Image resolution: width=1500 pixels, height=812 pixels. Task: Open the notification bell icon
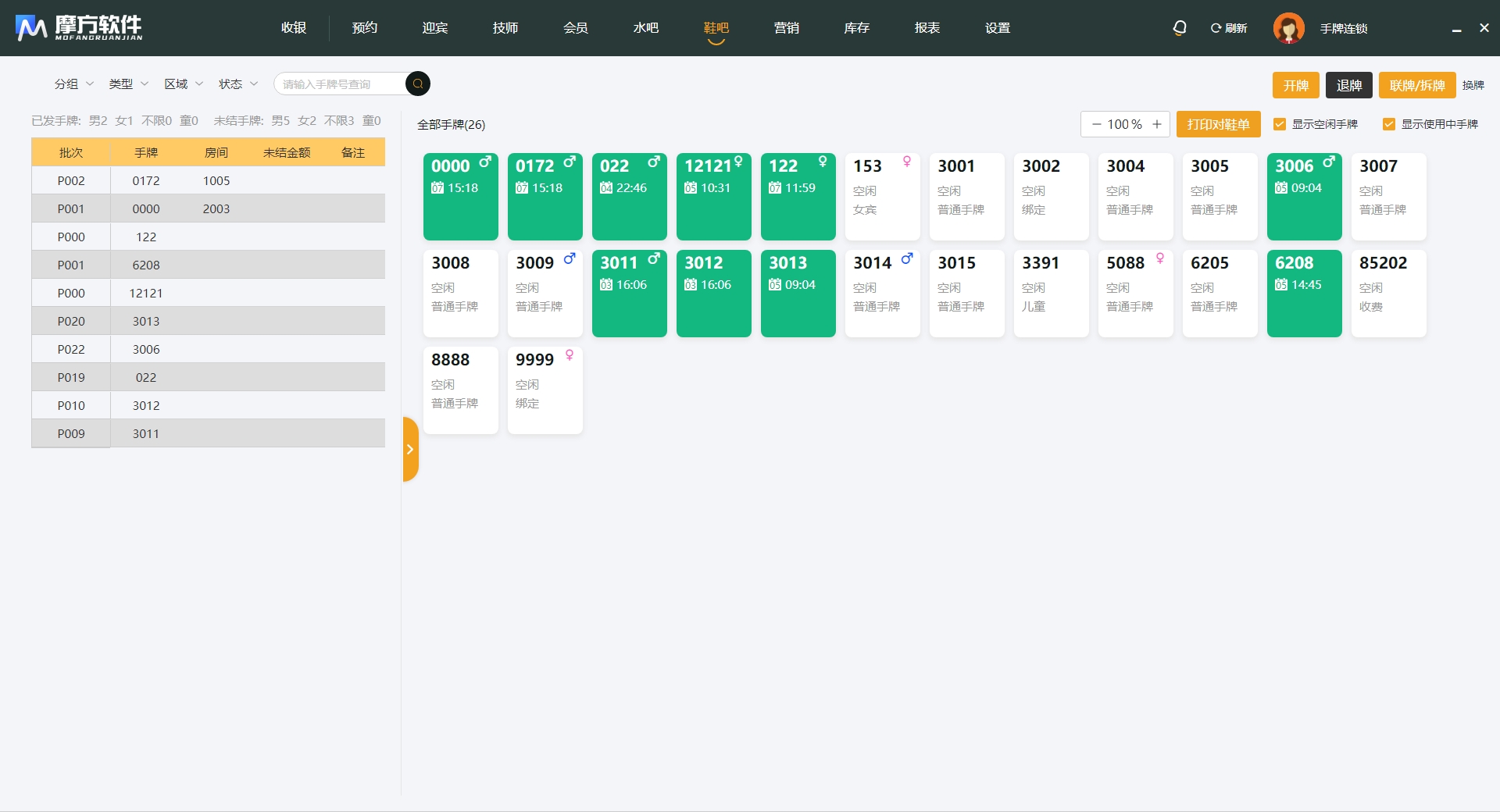tap(1180, 28)
